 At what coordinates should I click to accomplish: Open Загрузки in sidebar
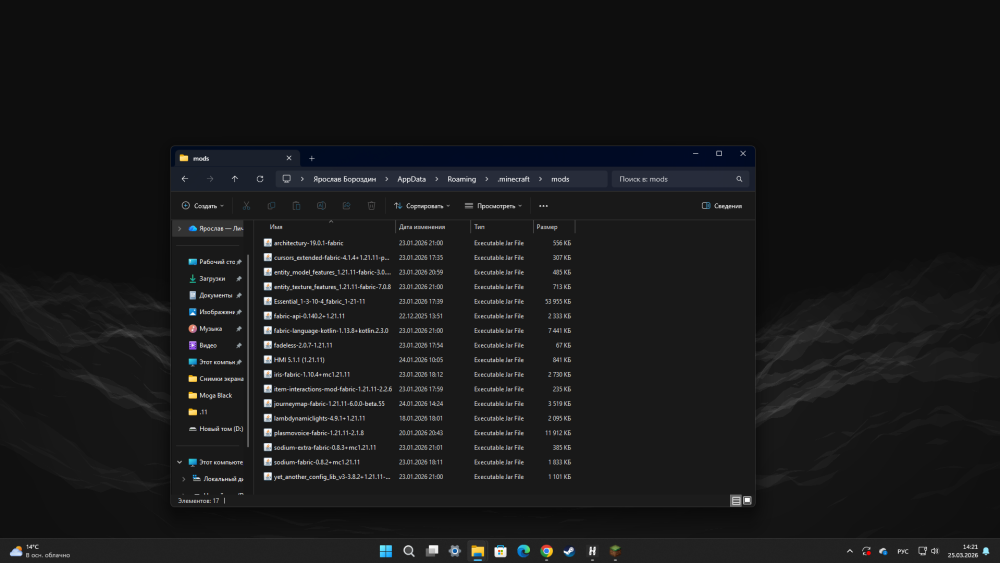(214, 279)
